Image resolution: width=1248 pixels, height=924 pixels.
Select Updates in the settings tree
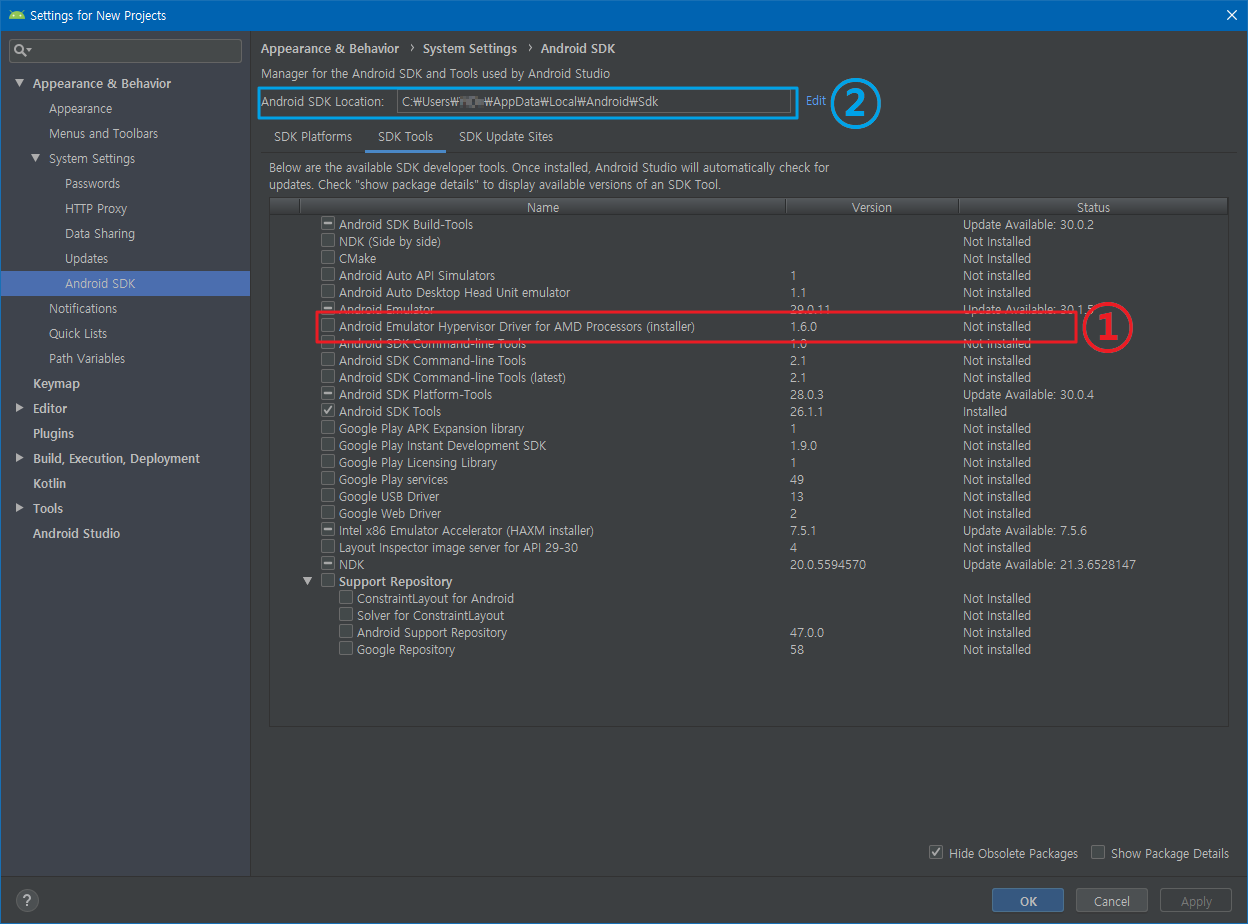[87, 258]
